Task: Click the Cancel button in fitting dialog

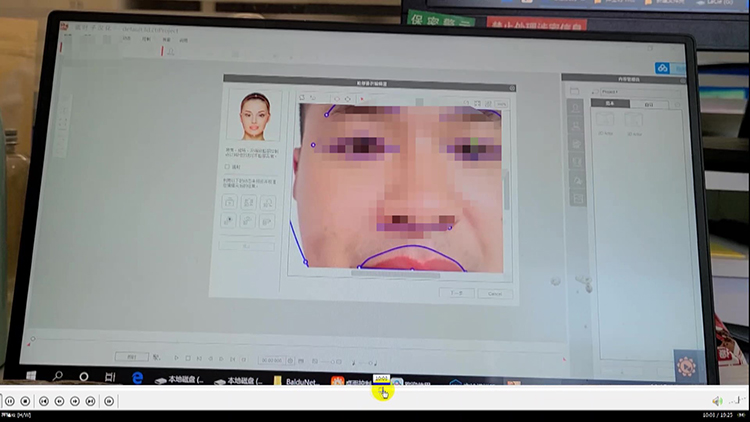Action: pyautogui.click(x=495, y=293)
